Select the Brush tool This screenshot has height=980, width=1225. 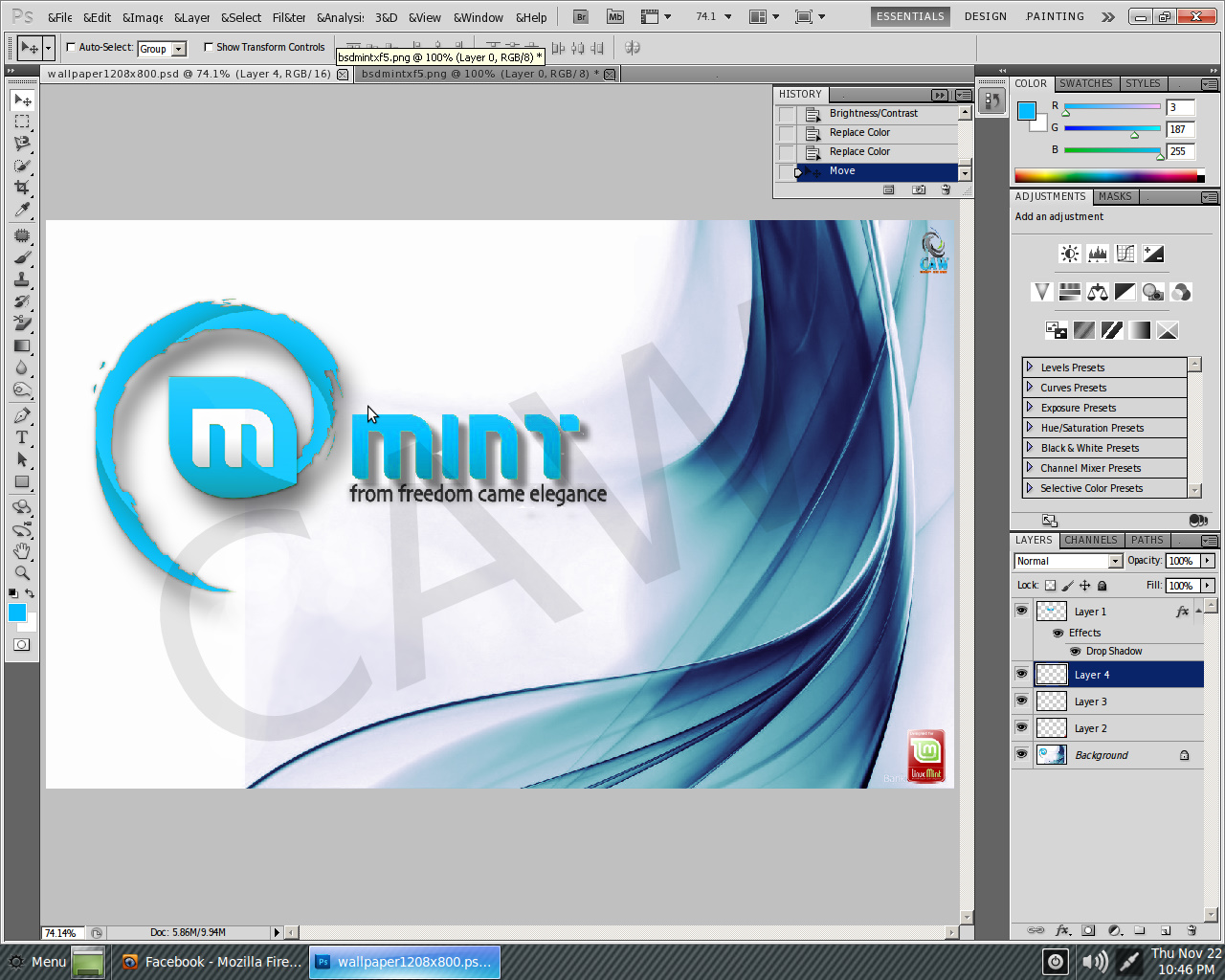point(22,257)
